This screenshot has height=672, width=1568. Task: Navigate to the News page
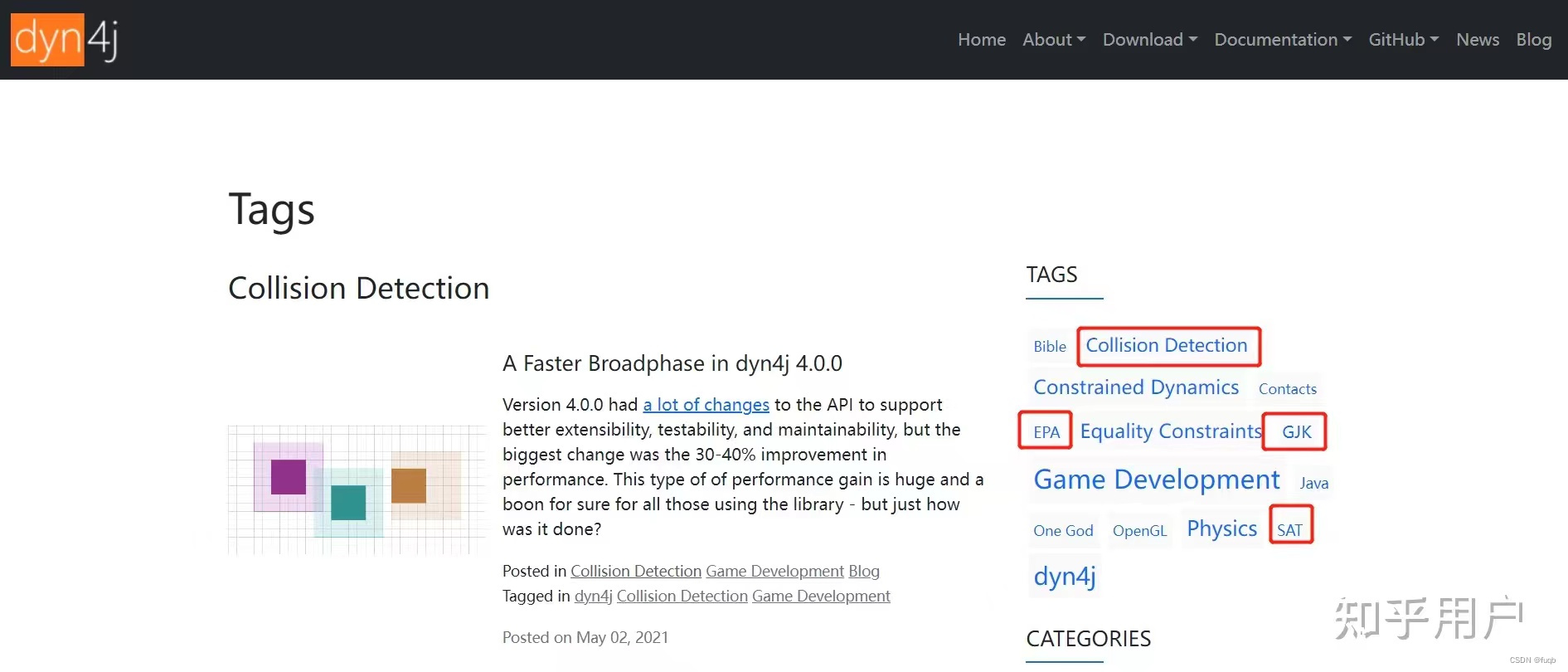(1478, 40)
